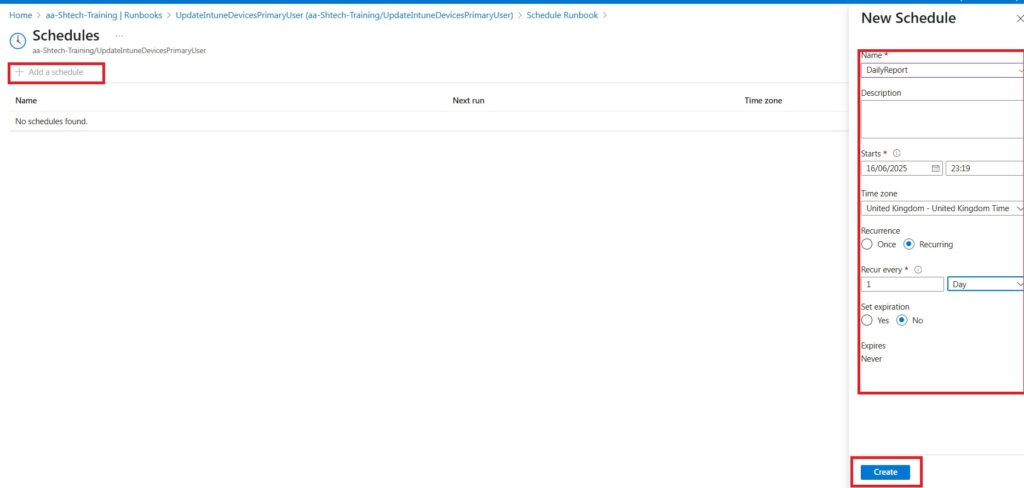The image size is (1024, 488).
Task: Click the Name field containing DailyReport
Action: [940, 70]
